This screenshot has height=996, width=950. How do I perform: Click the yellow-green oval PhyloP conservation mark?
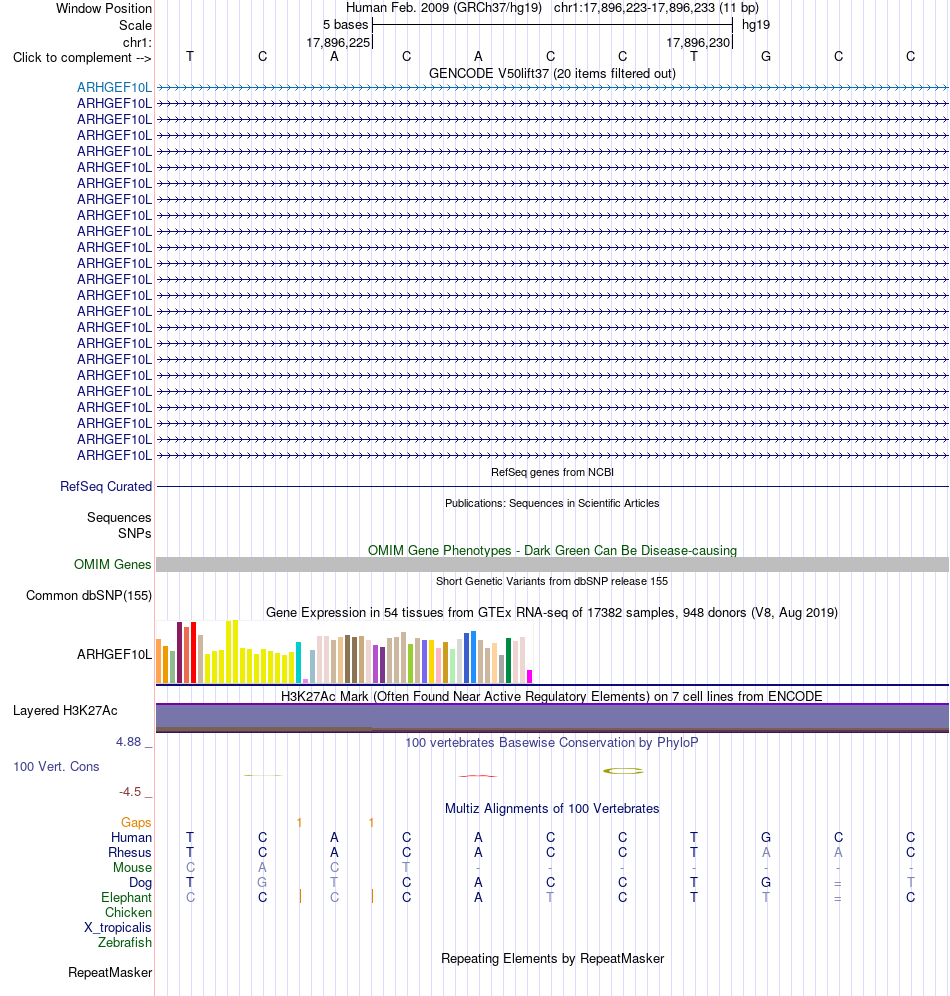point(623,771)
